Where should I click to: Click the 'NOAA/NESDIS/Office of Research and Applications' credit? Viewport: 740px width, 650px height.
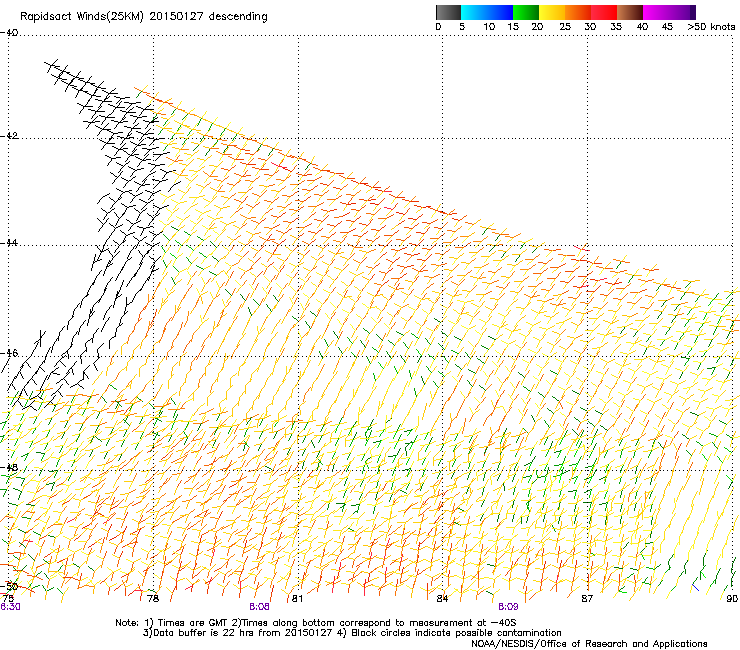589,644
